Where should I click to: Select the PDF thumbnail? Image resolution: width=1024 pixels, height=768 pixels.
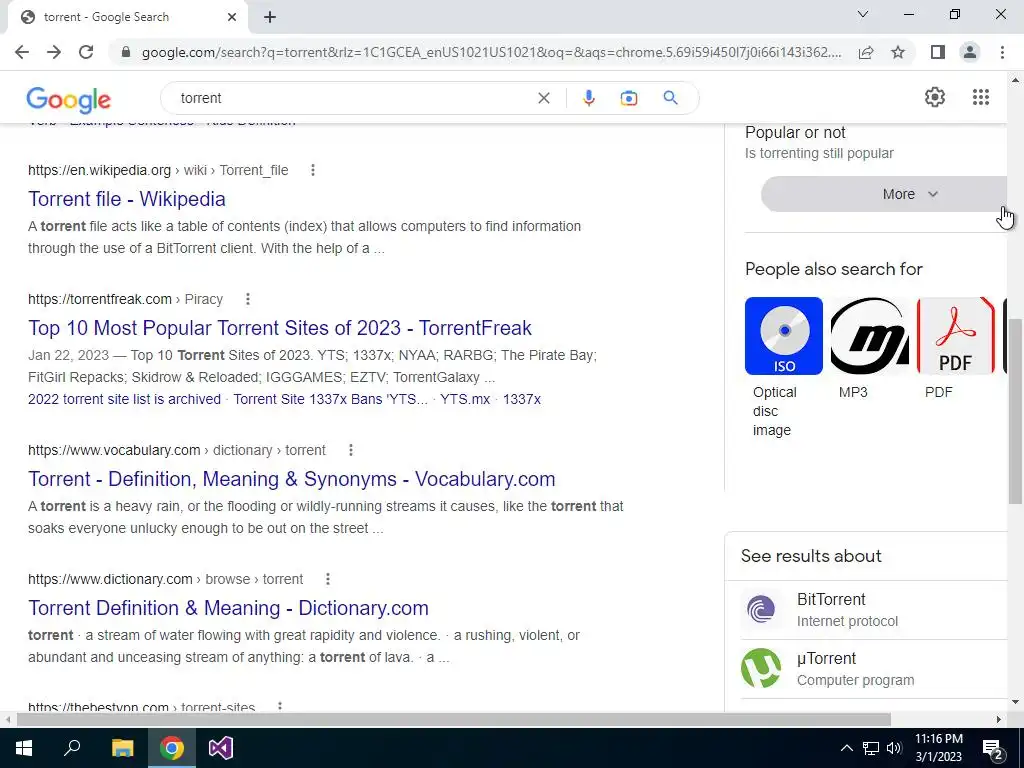click(955, 336)
